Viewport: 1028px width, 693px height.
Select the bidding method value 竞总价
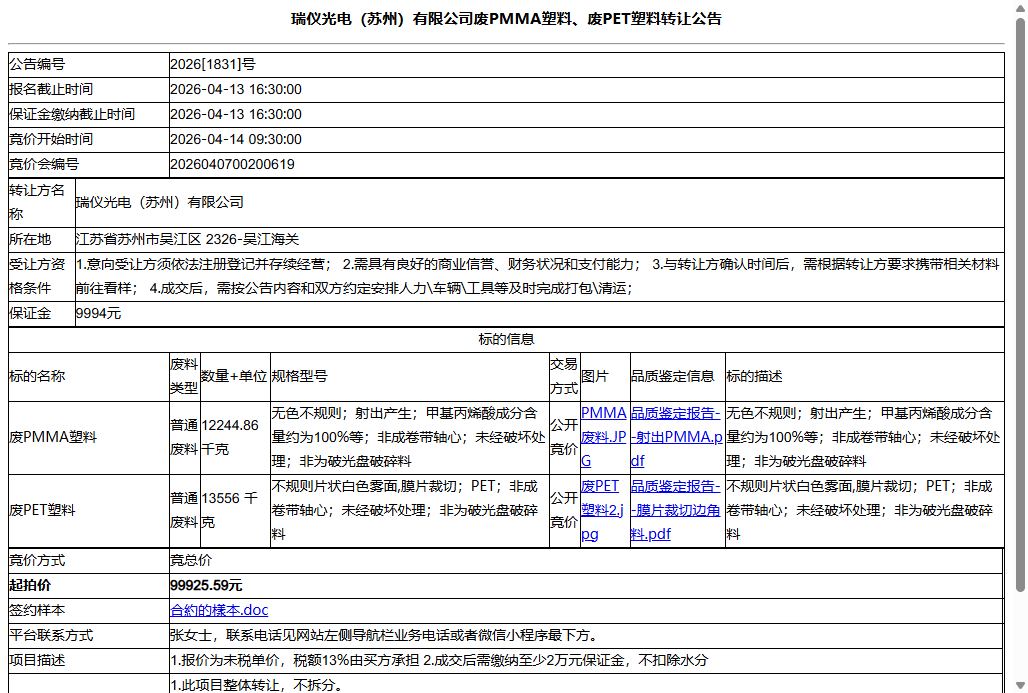click(x=191, y=561)
